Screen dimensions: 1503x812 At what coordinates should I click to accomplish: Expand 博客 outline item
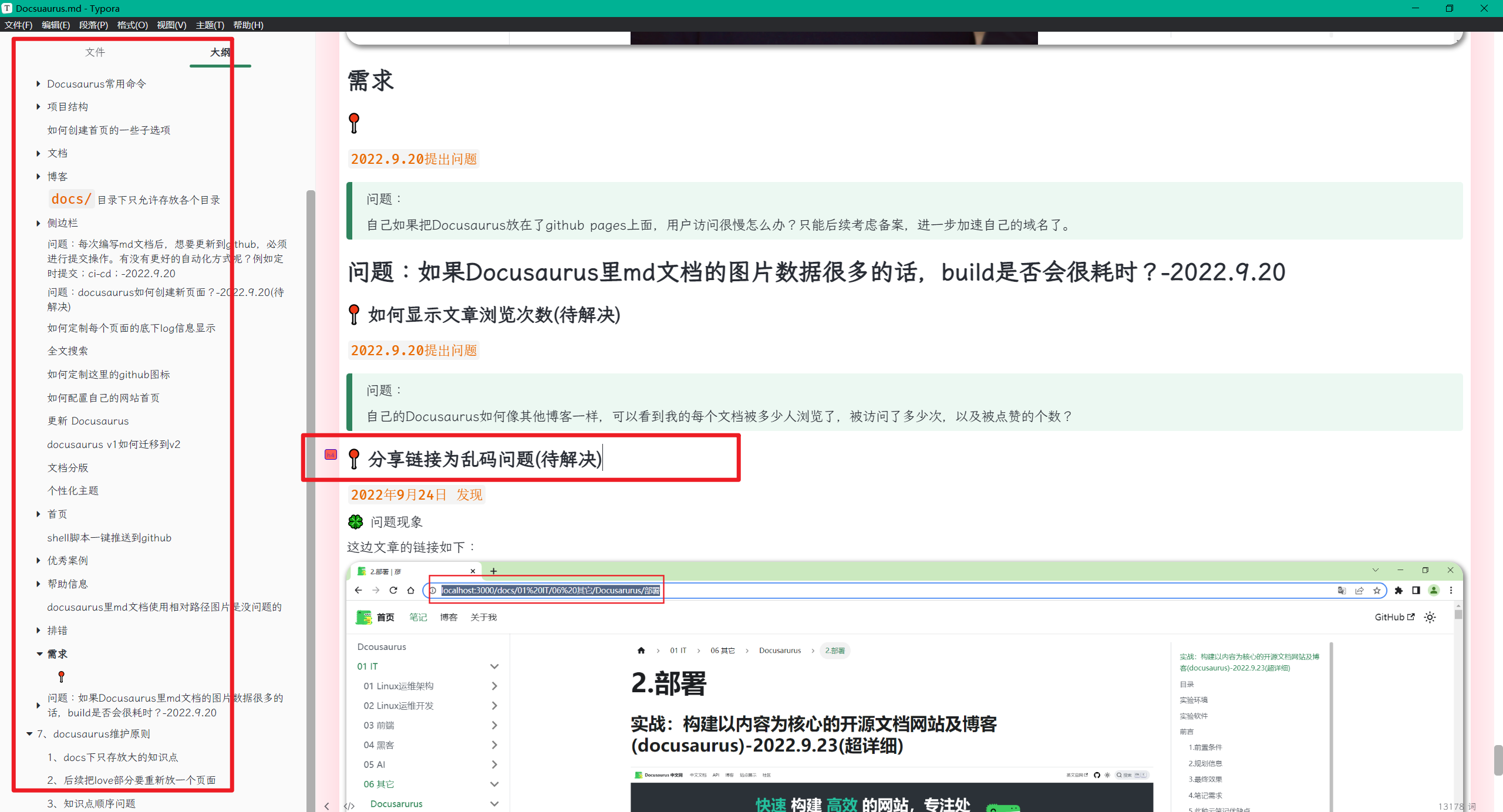[x=38, y=177]
